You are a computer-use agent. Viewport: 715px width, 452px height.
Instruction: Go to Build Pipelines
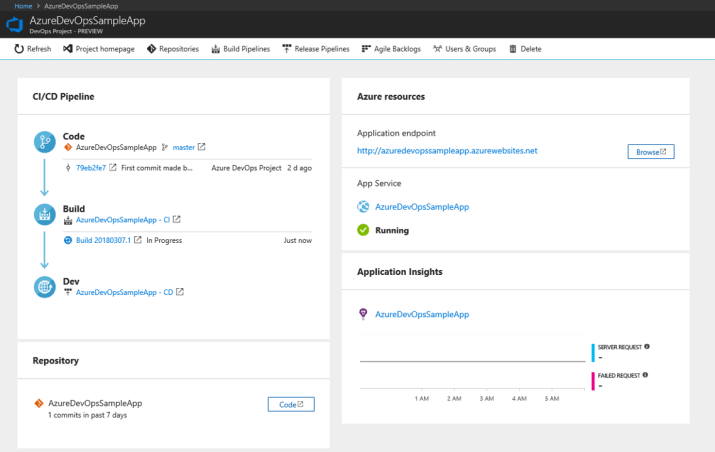point(240,48)
